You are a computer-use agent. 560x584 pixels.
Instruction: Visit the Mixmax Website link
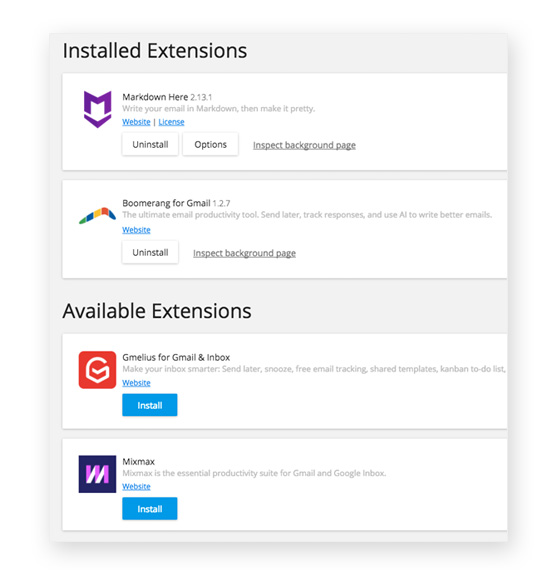(136, 486)
